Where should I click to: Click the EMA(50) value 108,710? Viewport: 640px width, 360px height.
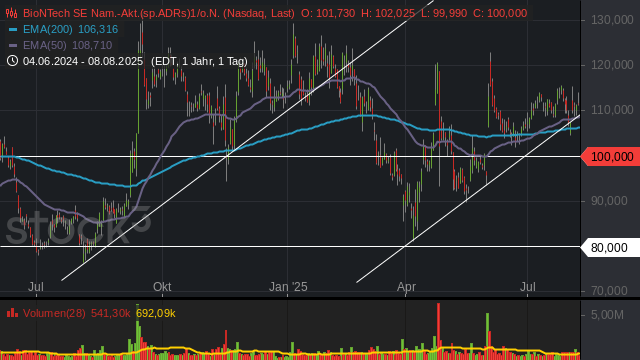(92, 45)
